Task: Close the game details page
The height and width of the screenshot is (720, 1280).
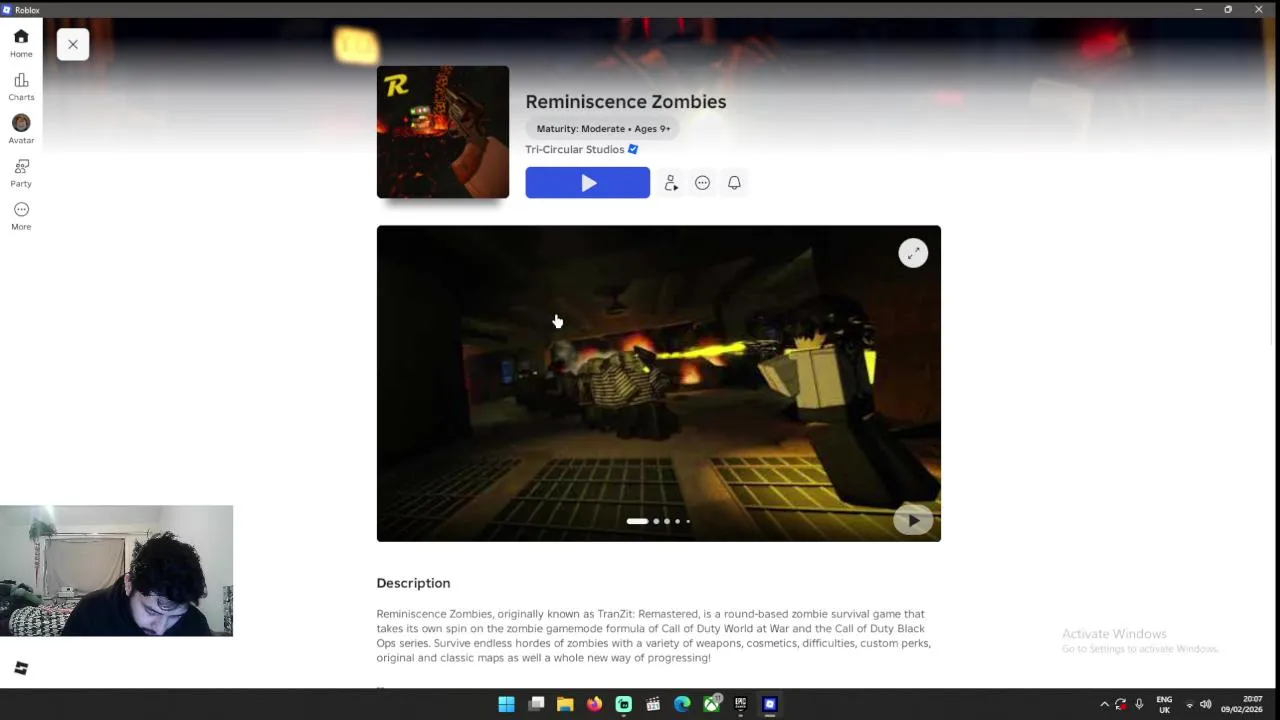Action: tap(73, 44)
